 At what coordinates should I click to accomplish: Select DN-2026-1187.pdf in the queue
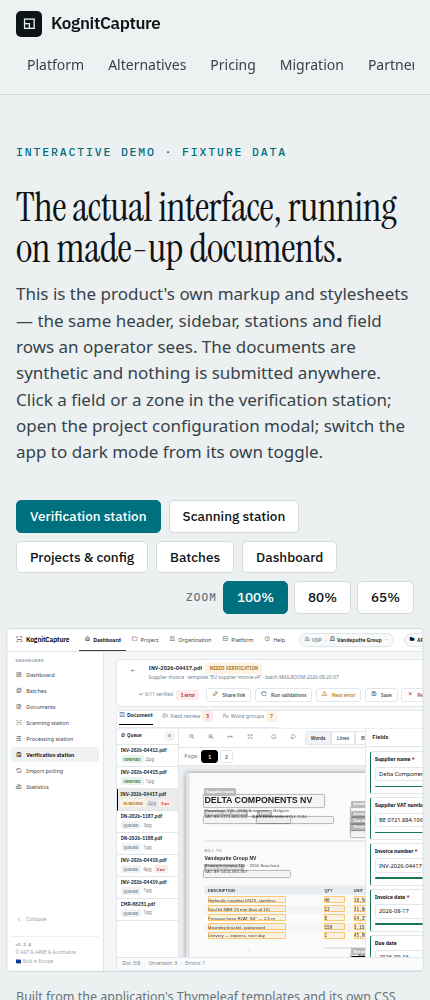(x=147, y=820)
